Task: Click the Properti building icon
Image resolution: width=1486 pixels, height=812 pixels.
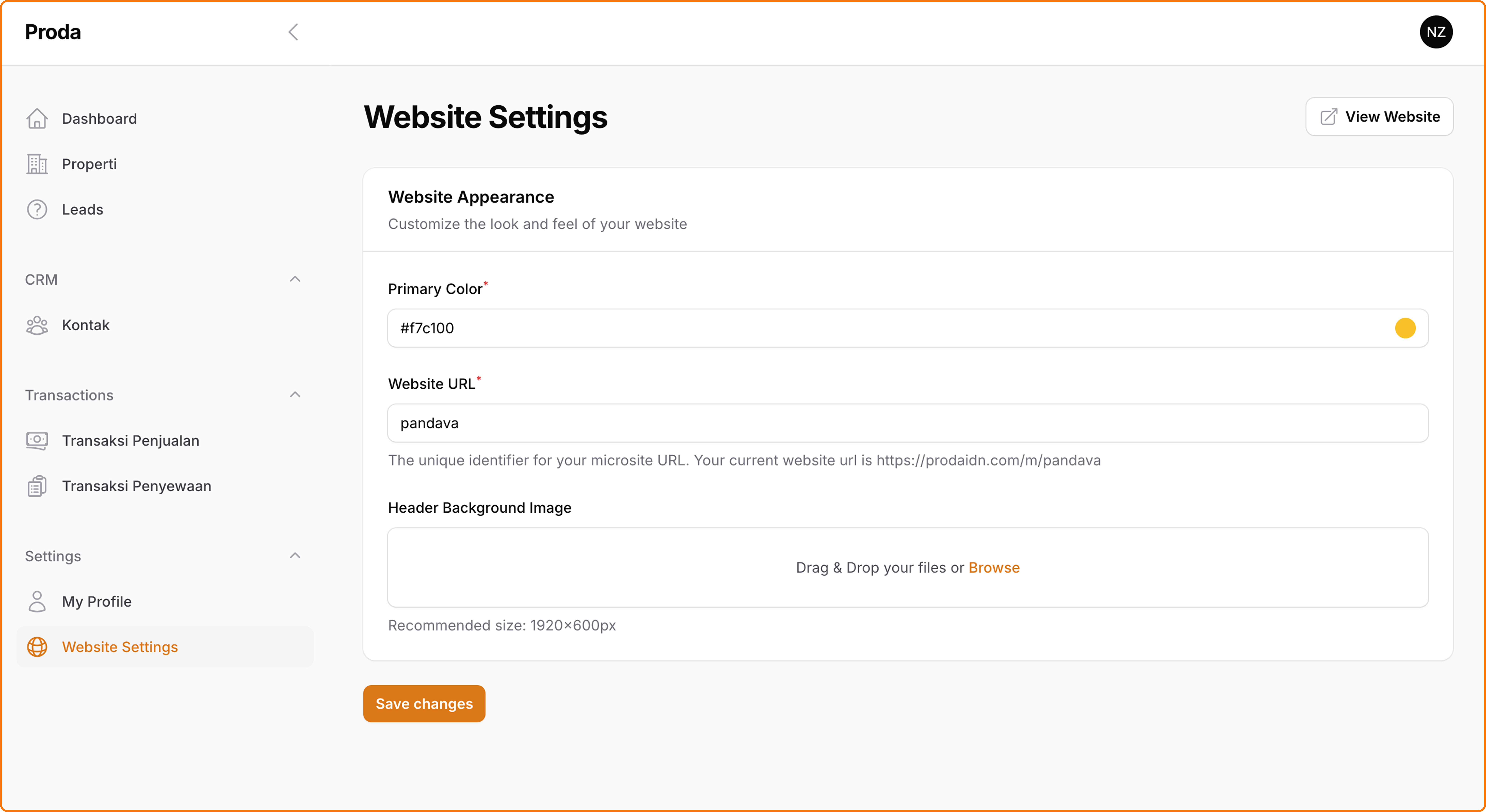Action: 37,164
